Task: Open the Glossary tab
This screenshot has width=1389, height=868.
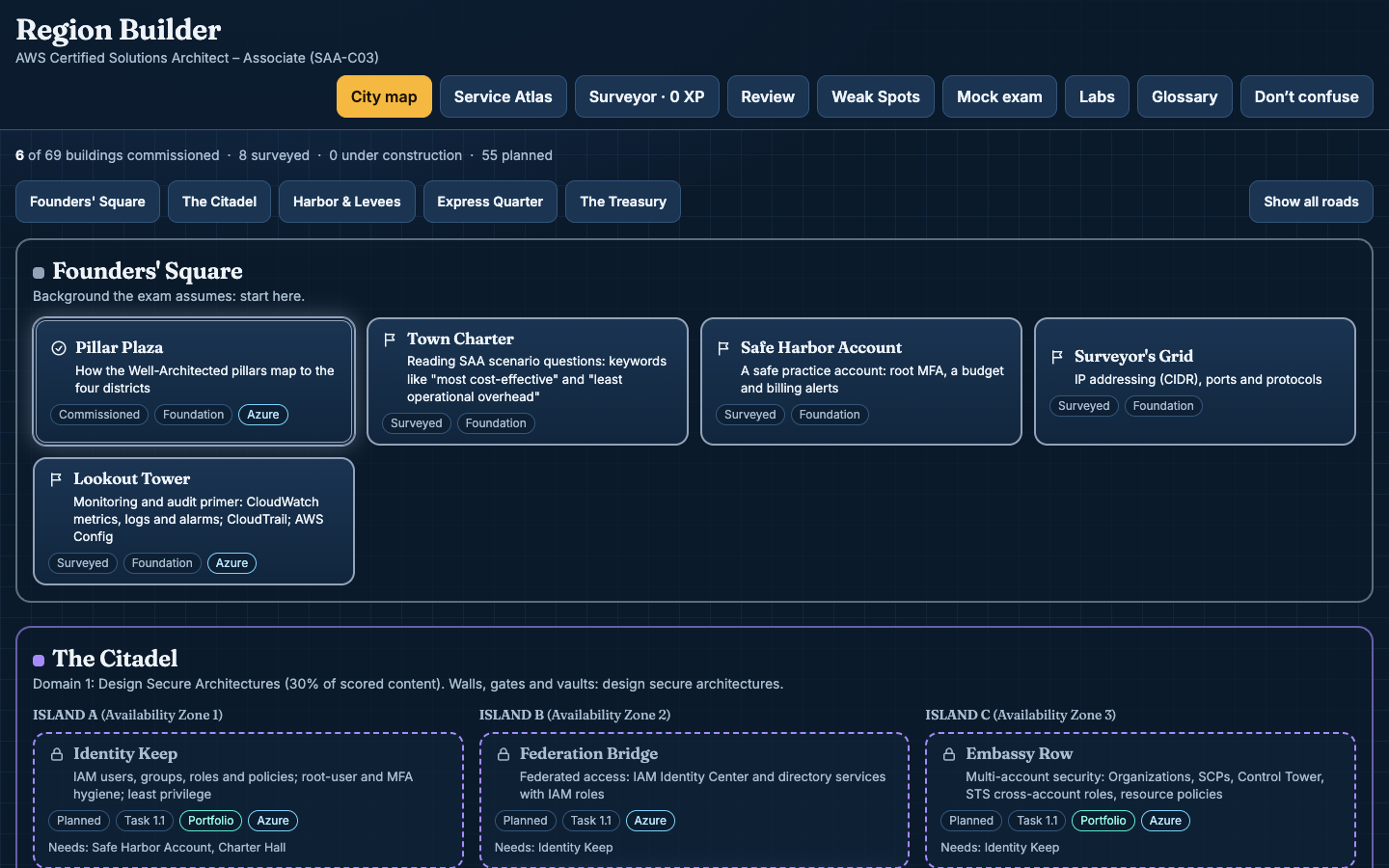Action: click(x=1185, y=96)
